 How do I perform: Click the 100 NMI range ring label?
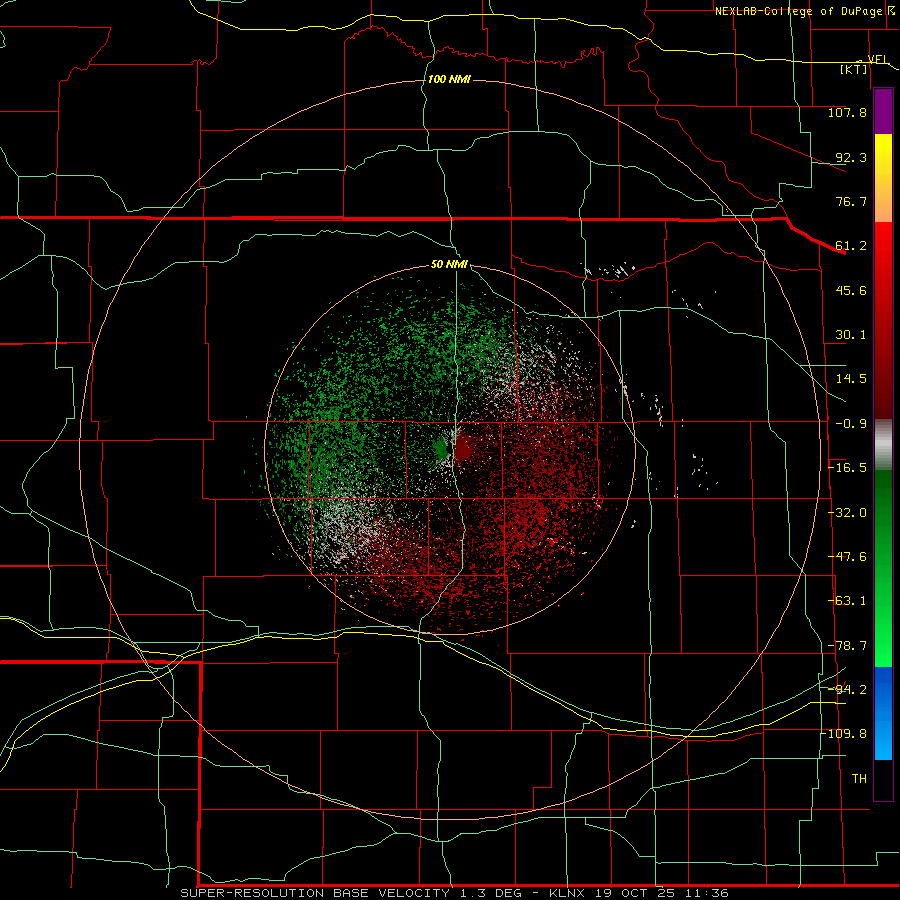pos(449,79)
